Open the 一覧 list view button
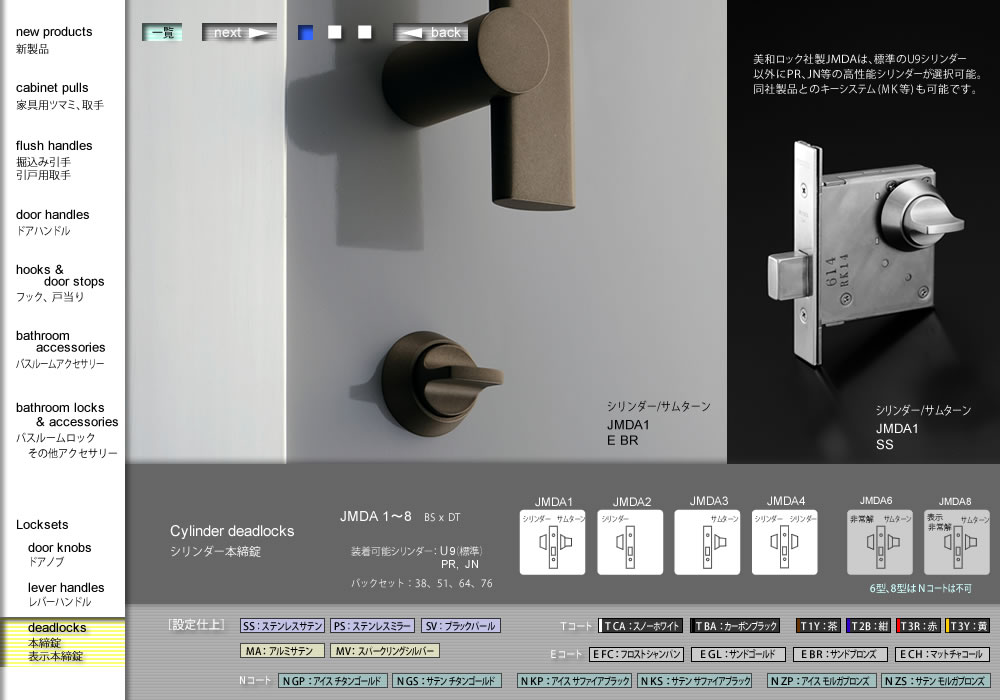The width and height of the screenshot is (1000, 700). [162, 32]
